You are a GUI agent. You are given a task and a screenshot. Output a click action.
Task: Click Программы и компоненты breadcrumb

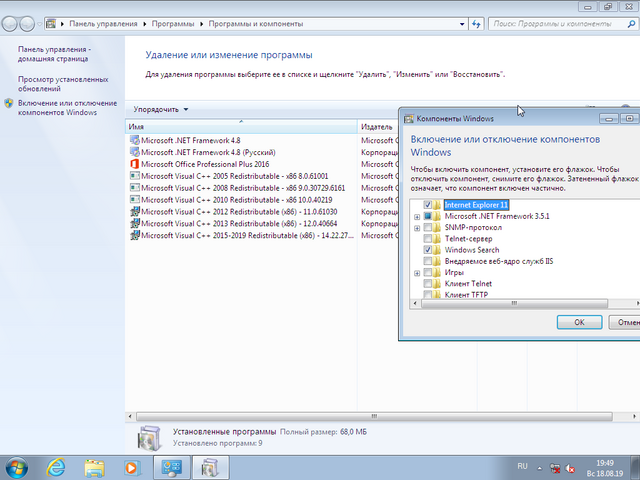256,24
